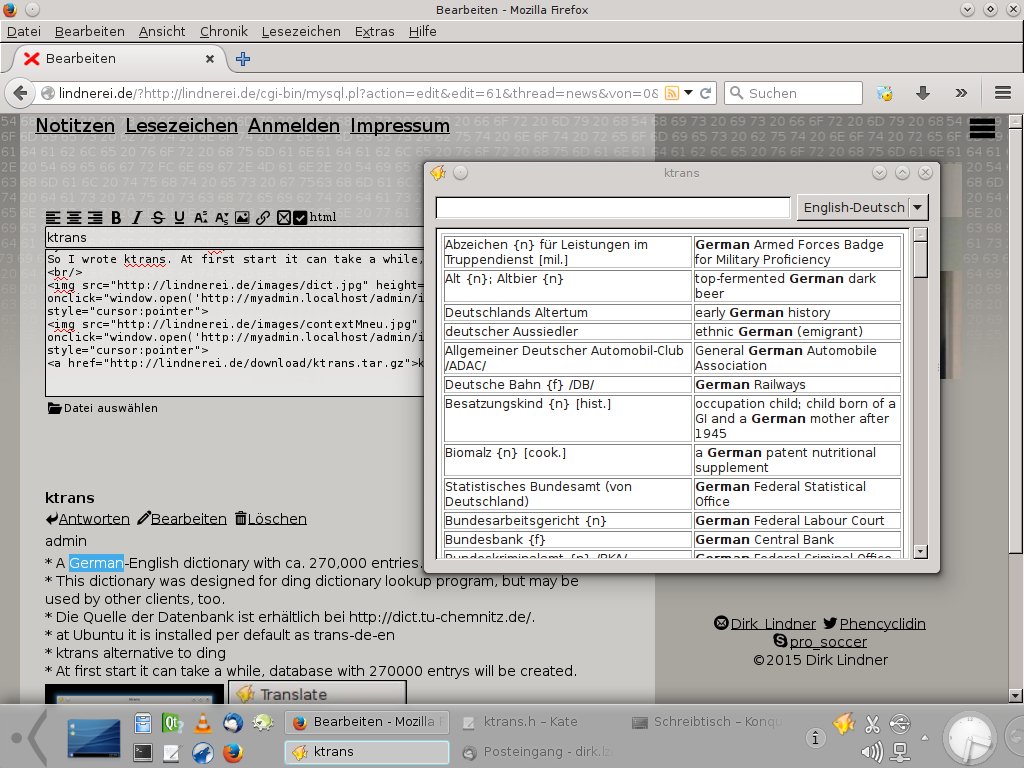Click the 'German Railways' table cell
Viewport: 1024px width, 768px height.
(797, 385)
